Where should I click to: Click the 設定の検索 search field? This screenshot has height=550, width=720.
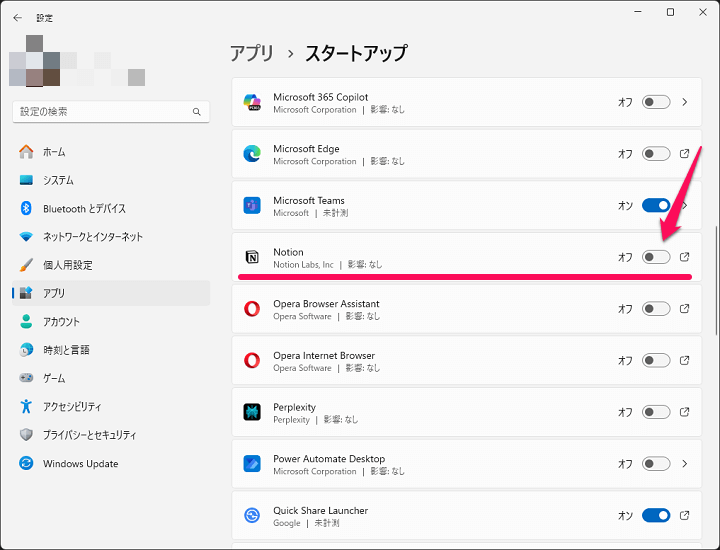[x=111, y=112]
